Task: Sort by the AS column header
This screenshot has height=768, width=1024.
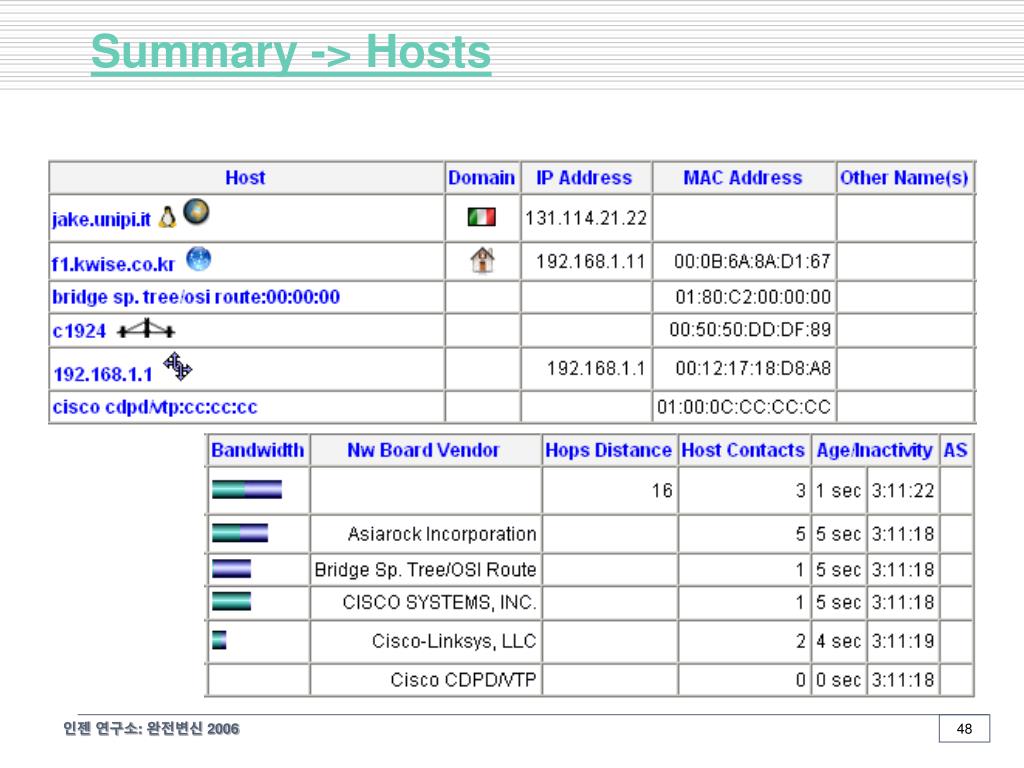Action: pos(955,450)
